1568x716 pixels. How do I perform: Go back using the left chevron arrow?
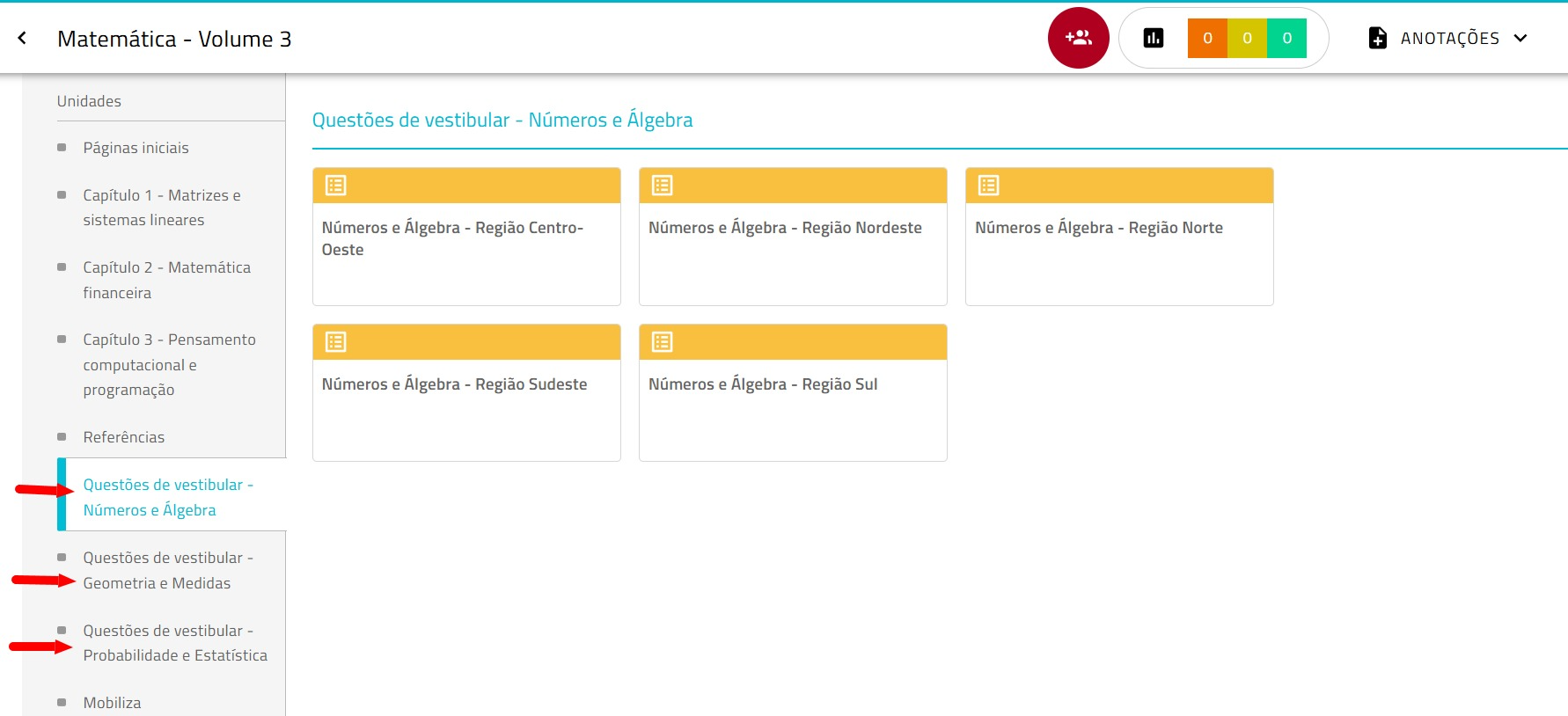point(22,38)
